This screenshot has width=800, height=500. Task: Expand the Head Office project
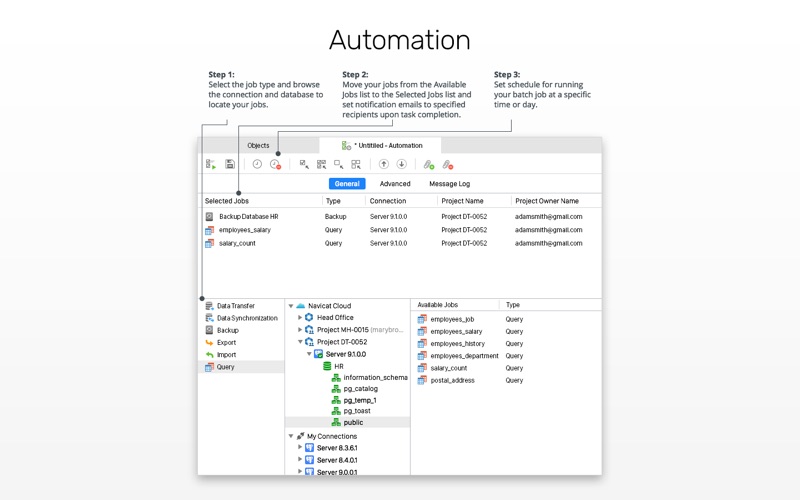click(x=300, y=318)
